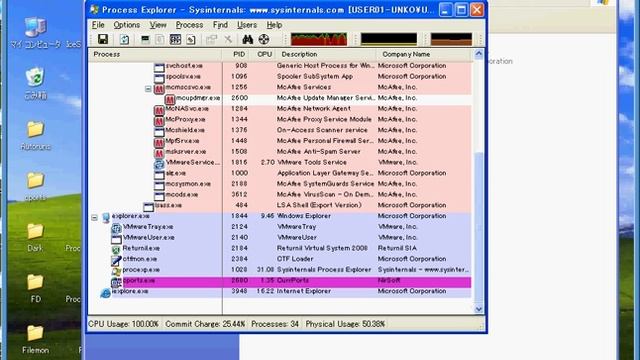This screenshot has width=640, height=360.
Task: Open System Information from the toolbar
Action: pyautogui.click(x=145, y=39)
